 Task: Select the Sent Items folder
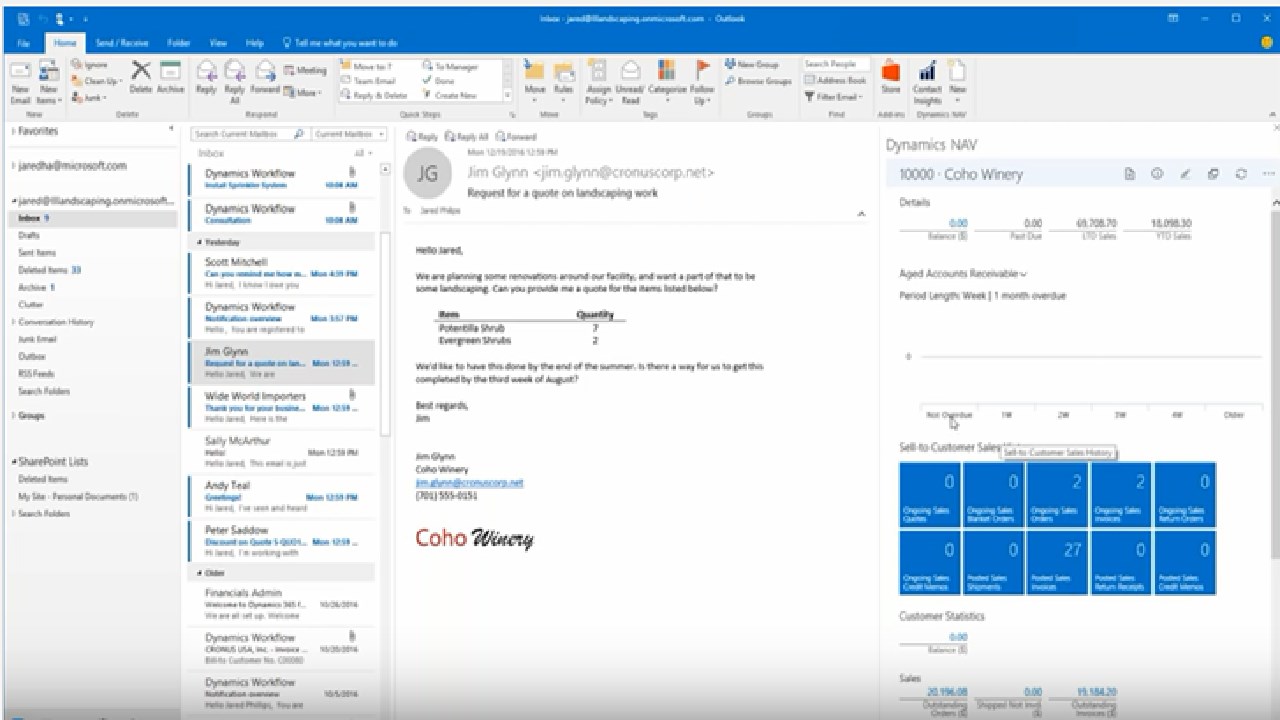[37, 253]
